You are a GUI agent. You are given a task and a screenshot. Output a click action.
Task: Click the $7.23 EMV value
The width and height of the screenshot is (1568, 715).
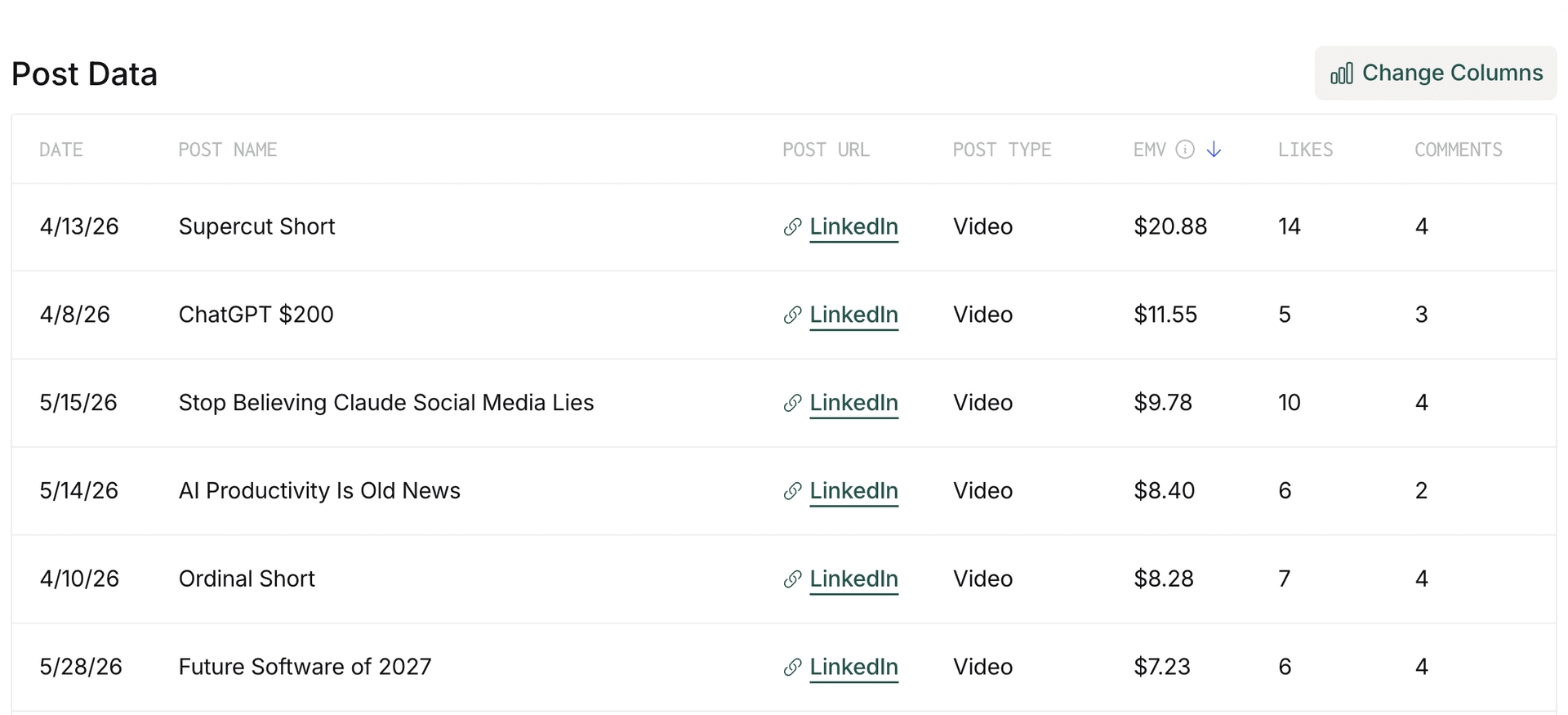[1162, 667]
